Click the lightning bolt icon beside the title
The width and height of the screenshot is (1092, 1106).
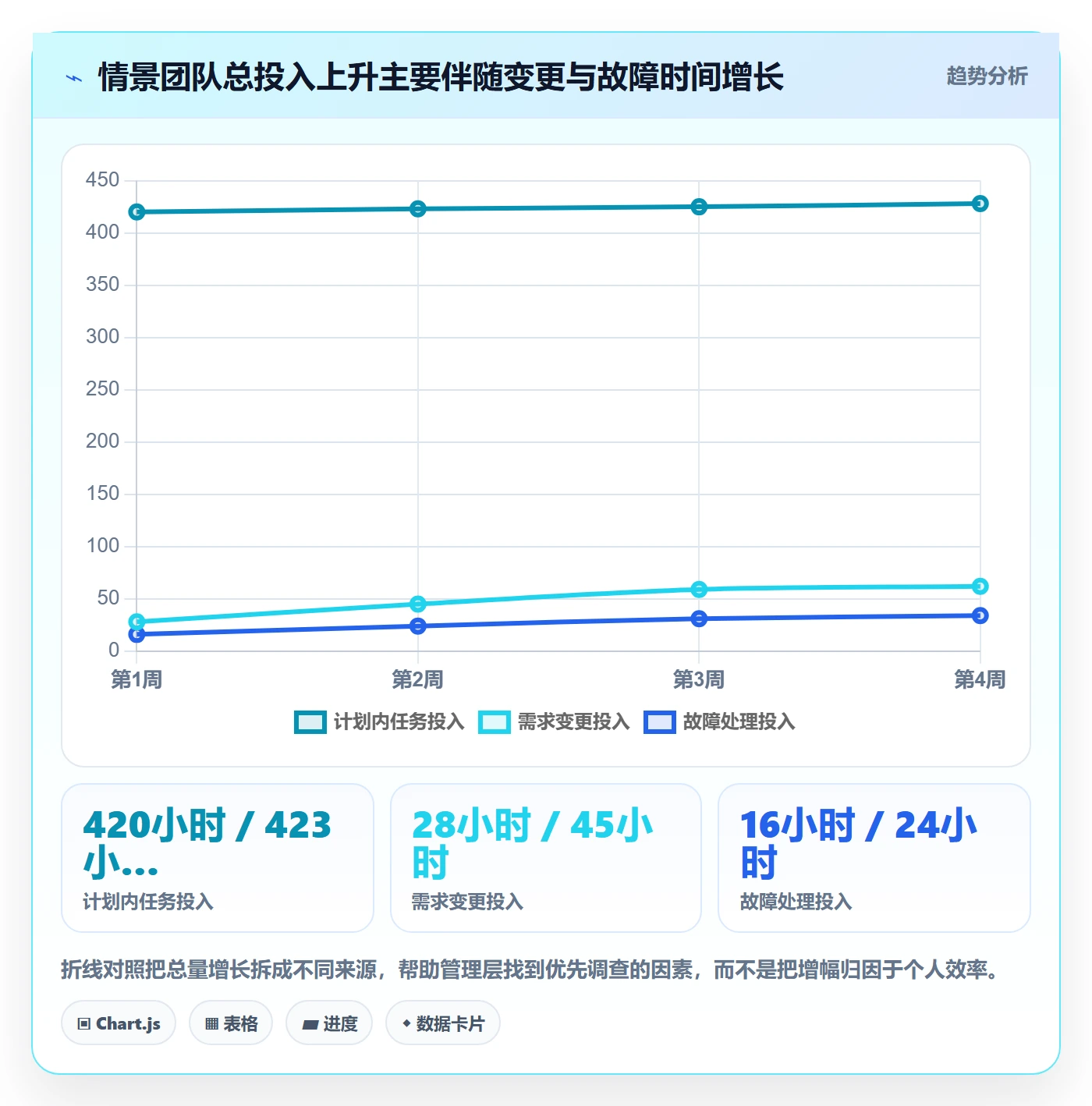coord(74,78)
